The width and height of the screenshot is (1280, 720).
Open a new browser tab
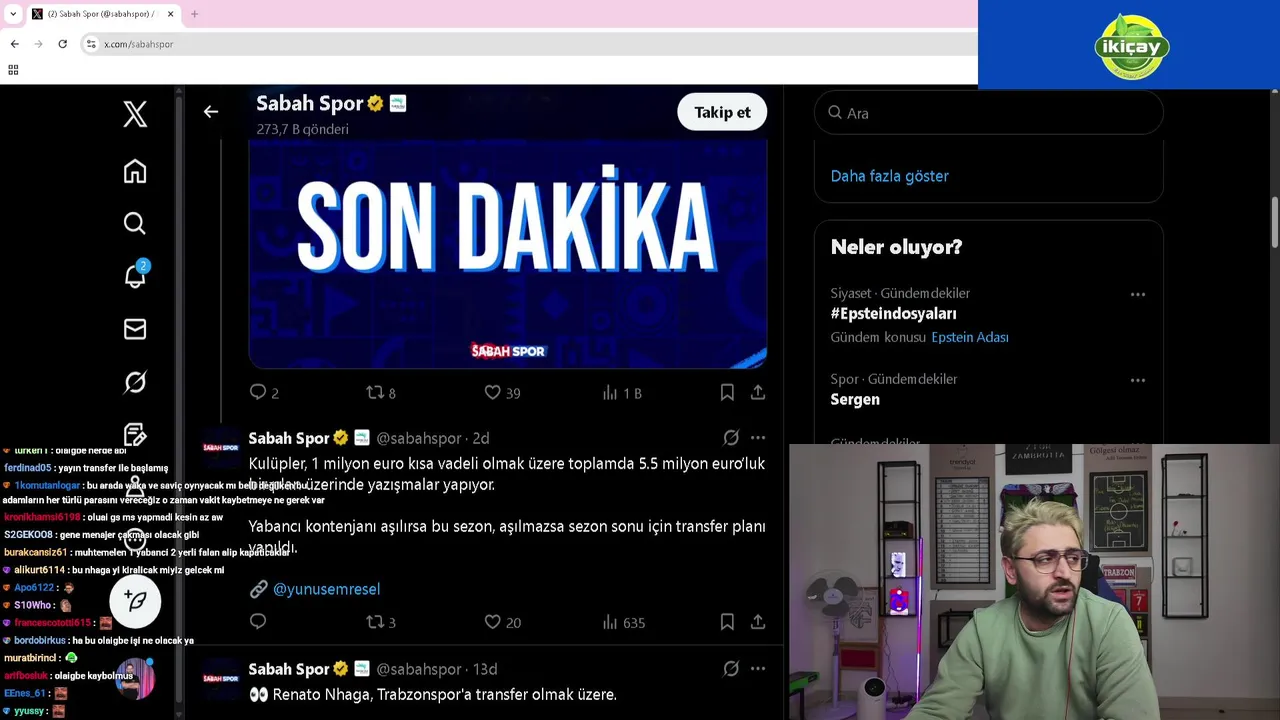pos(194,14)
